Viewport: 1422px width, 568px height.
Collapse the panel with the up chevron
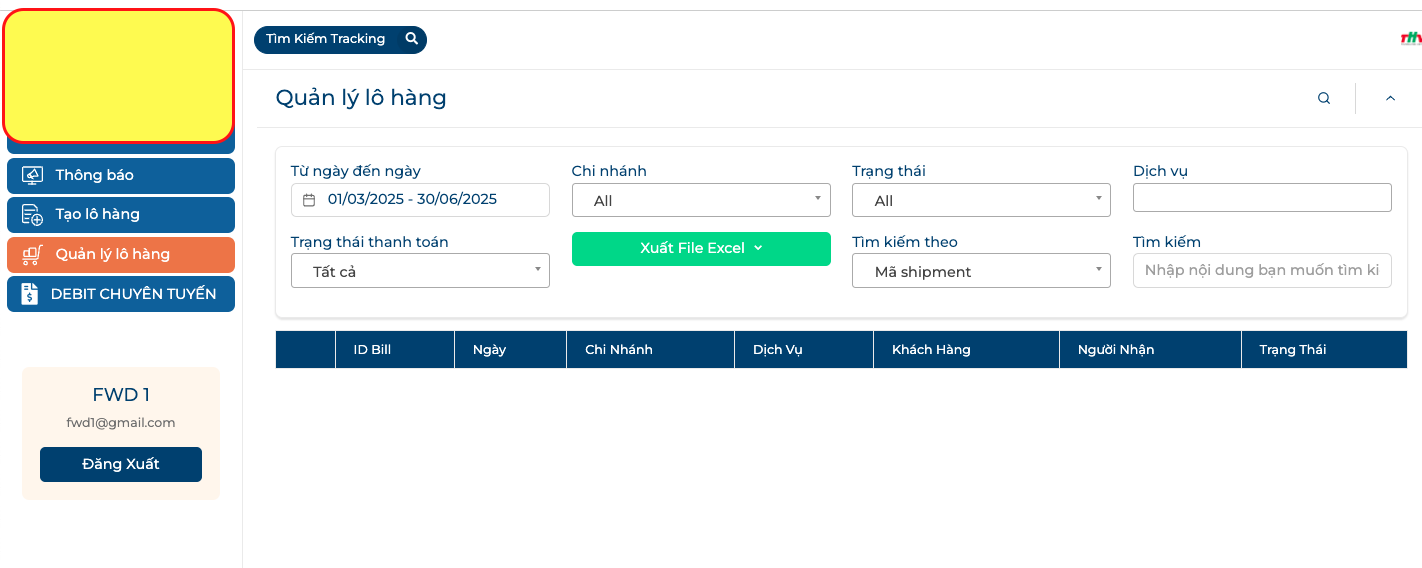click(x=1390, y=98)
